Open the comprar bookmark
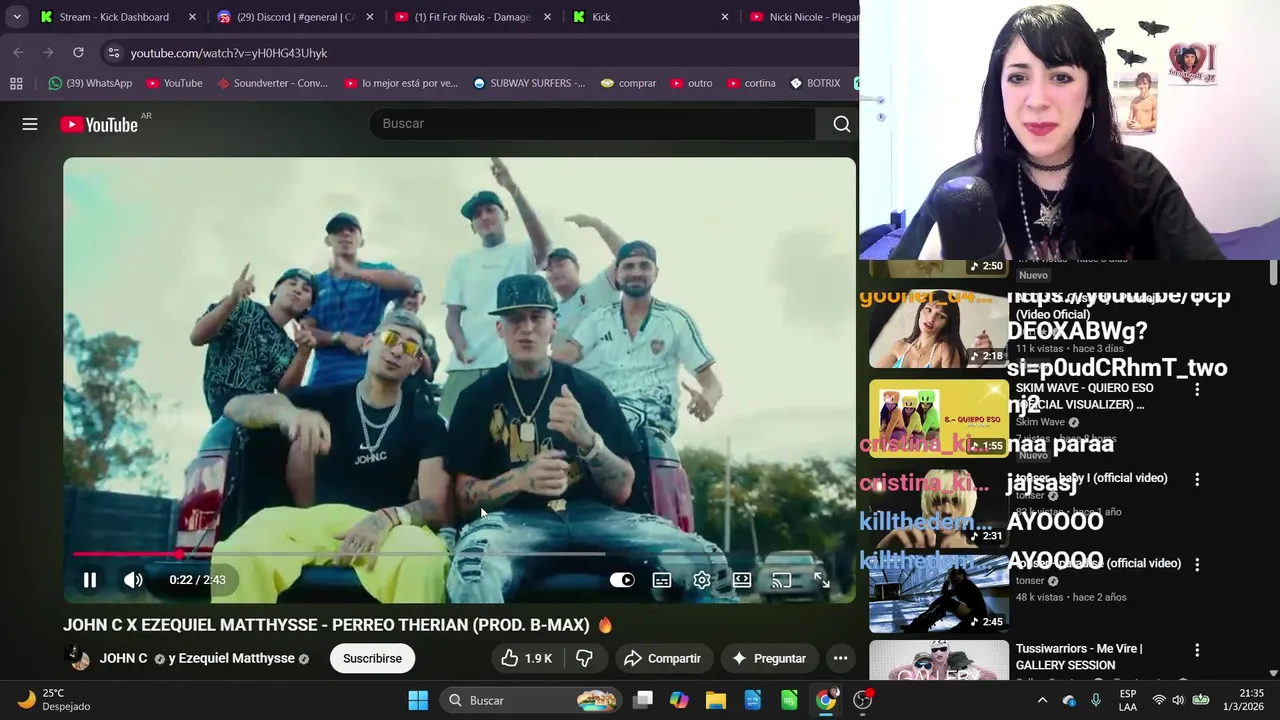The height and width of the screenshot is (720, 1280). 628,83
